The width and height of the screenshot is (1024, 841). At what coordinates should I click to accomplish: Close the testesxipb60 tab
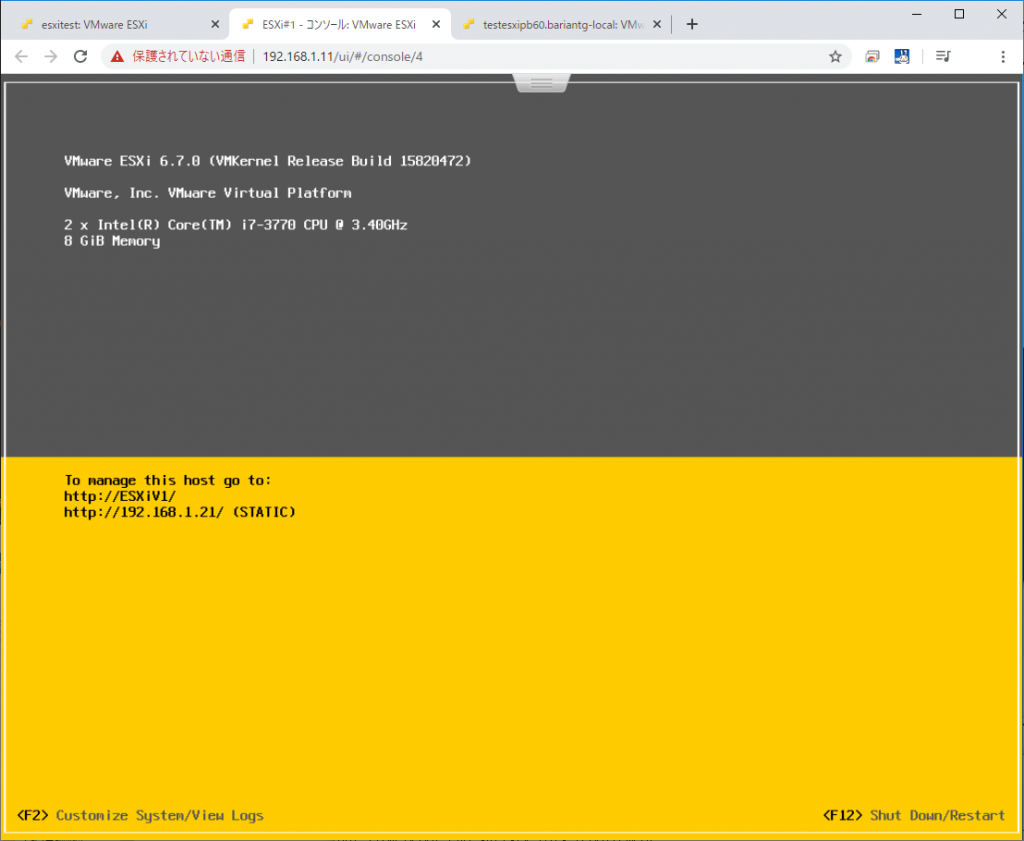pos(657,24)
